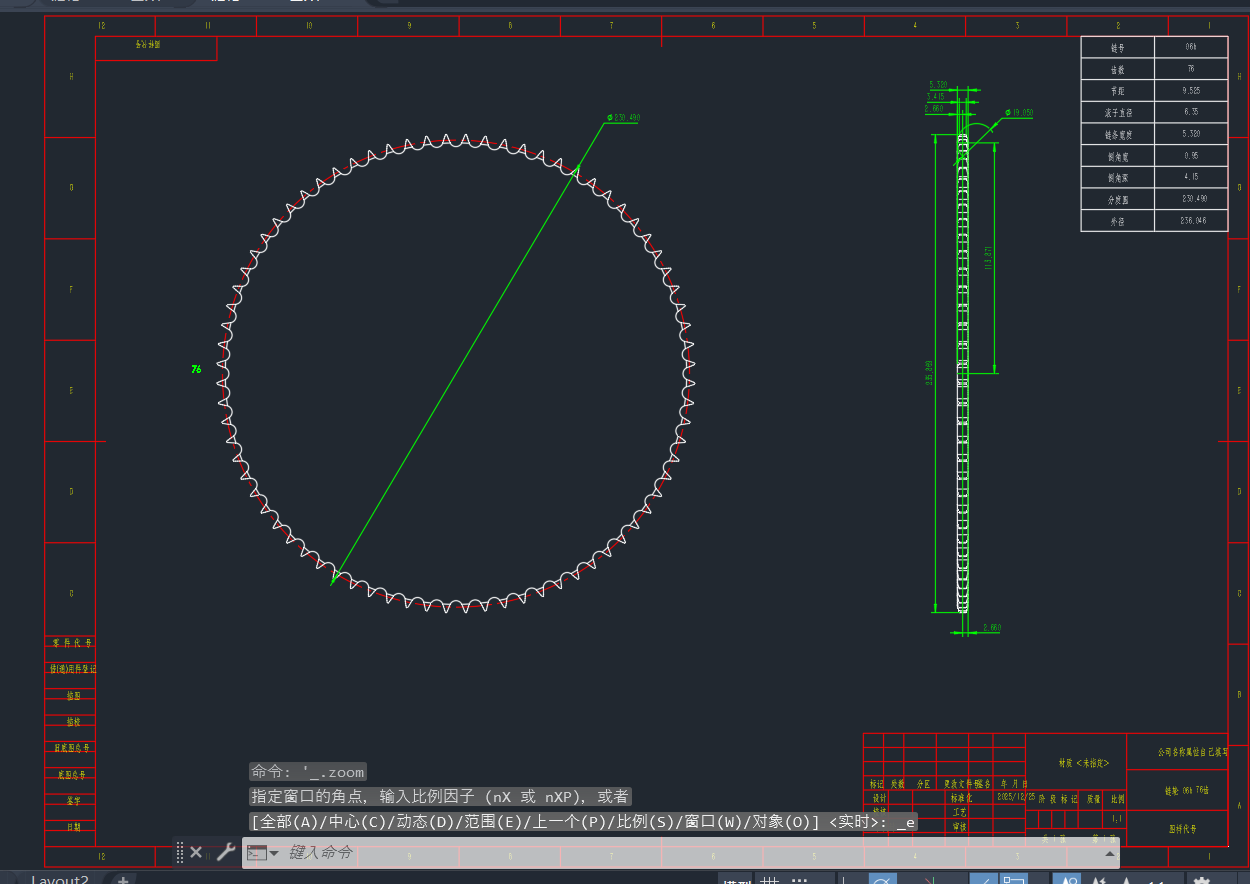Image resolution: width=1250 pixels, height=884 pixels.
Task: Click table cell 分度圆
Action: pyautogui.click(x=1117, y=199)
